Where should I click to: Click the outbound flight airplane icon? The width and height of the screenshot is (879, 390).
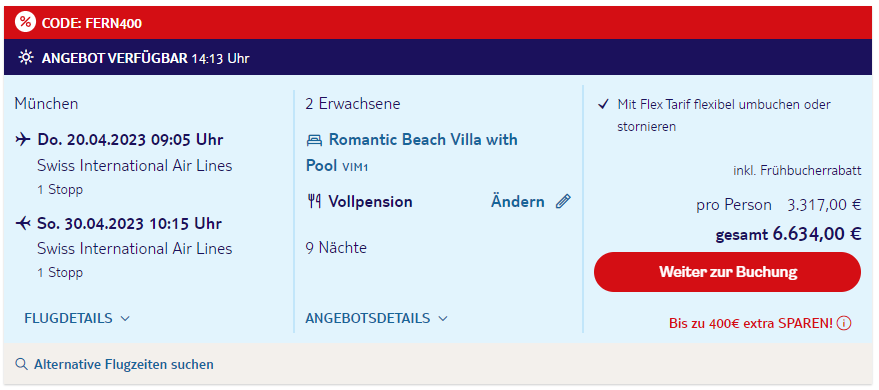coord(23,140)
